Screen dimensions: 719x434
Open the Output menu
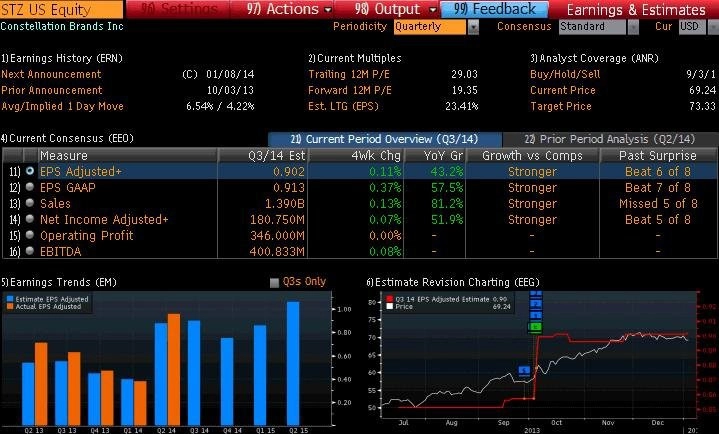(395, 9)
